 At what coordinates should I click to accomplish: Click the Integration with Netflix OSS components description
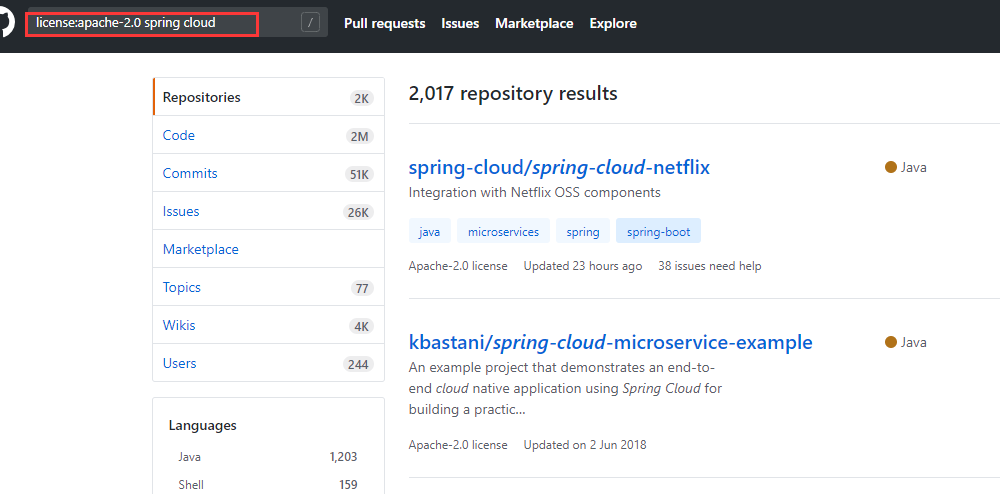click(534, 192)
